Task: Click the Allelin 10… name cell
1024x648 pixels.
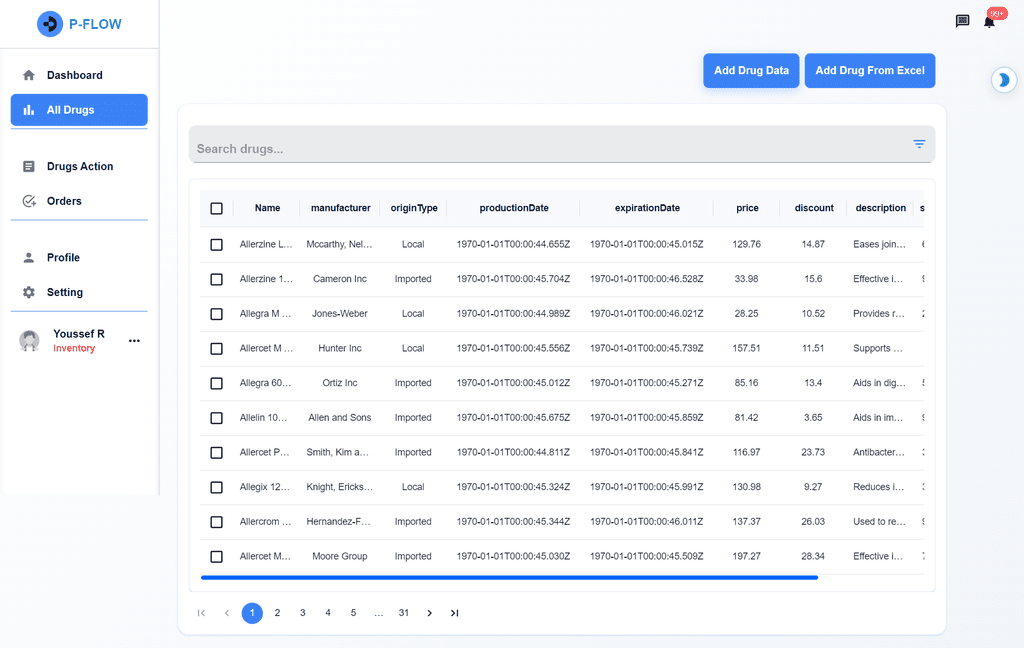Action: (x=263, y=417)
